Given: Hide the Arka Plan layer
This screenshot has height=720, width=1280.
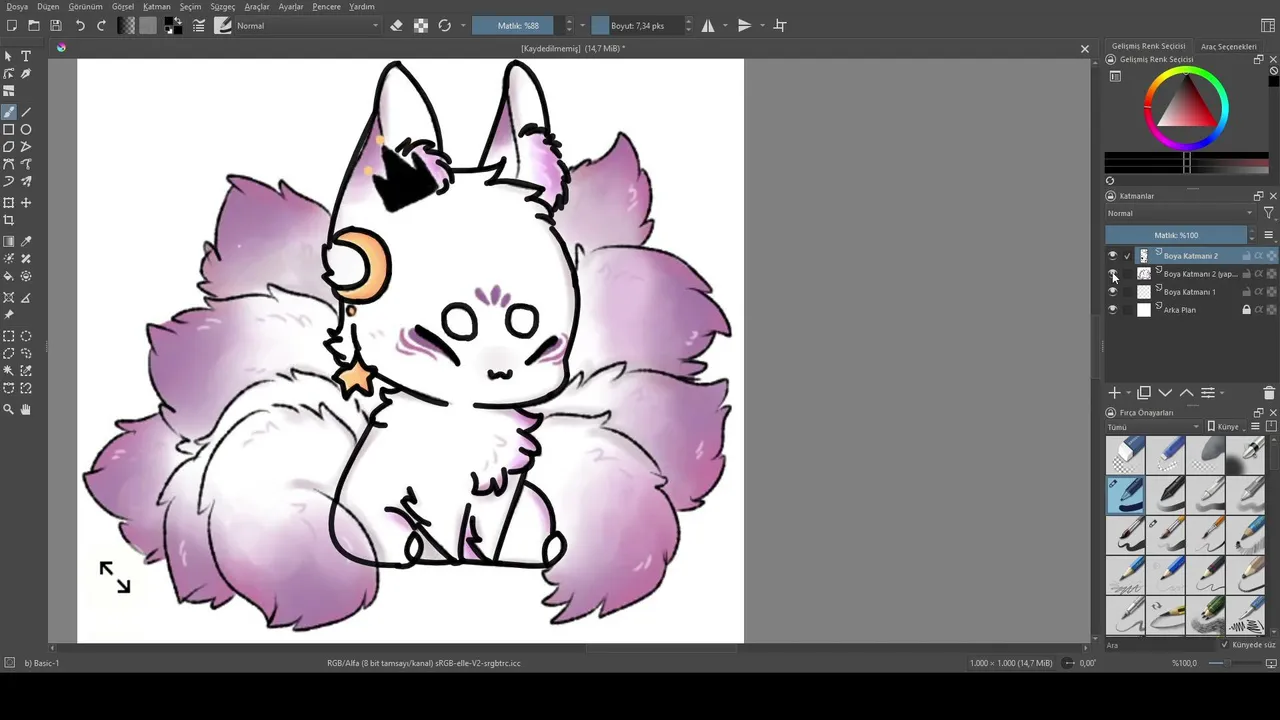Looking at the screenshot, I should tap(1112, 310).
